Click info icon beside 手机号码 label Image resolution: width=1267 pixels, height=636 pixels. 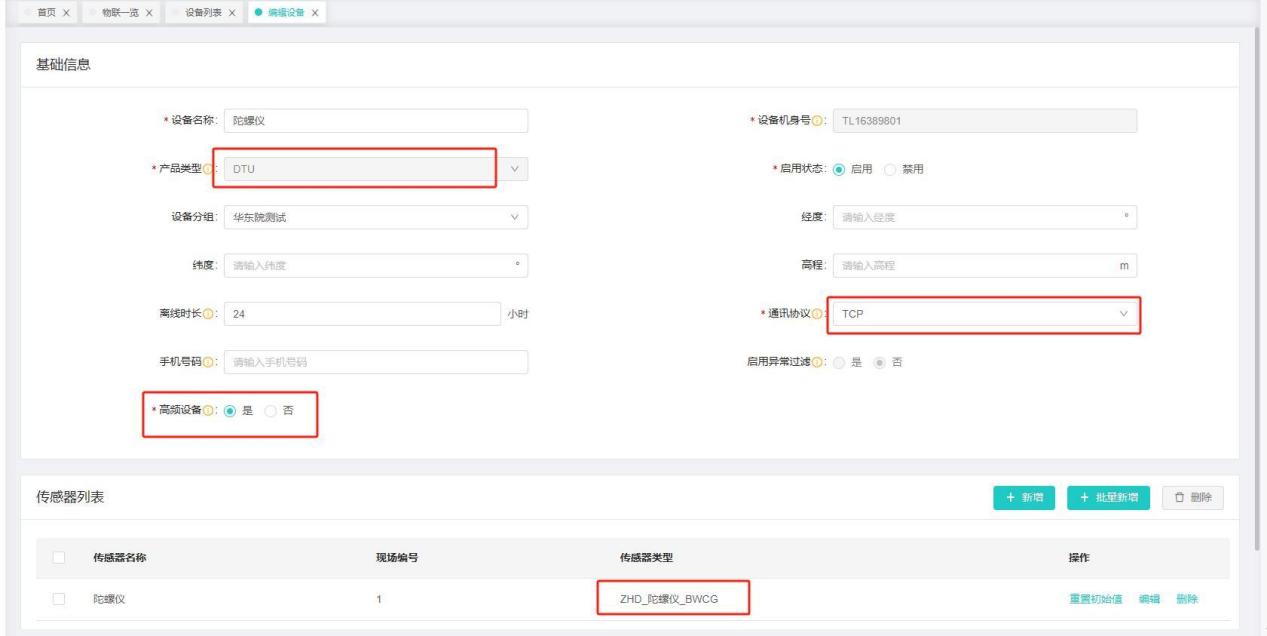tap(211, 362)
